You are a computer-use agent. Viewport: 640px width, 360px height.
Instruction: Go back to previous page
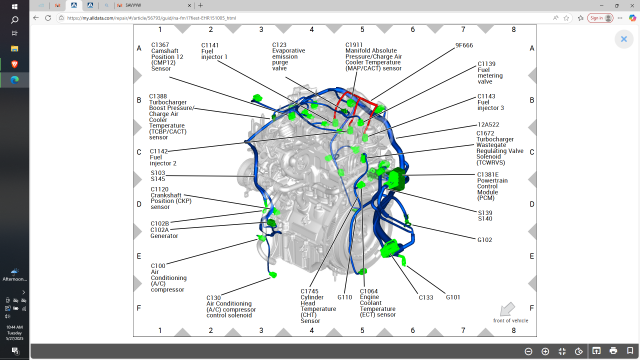[36, 18]
